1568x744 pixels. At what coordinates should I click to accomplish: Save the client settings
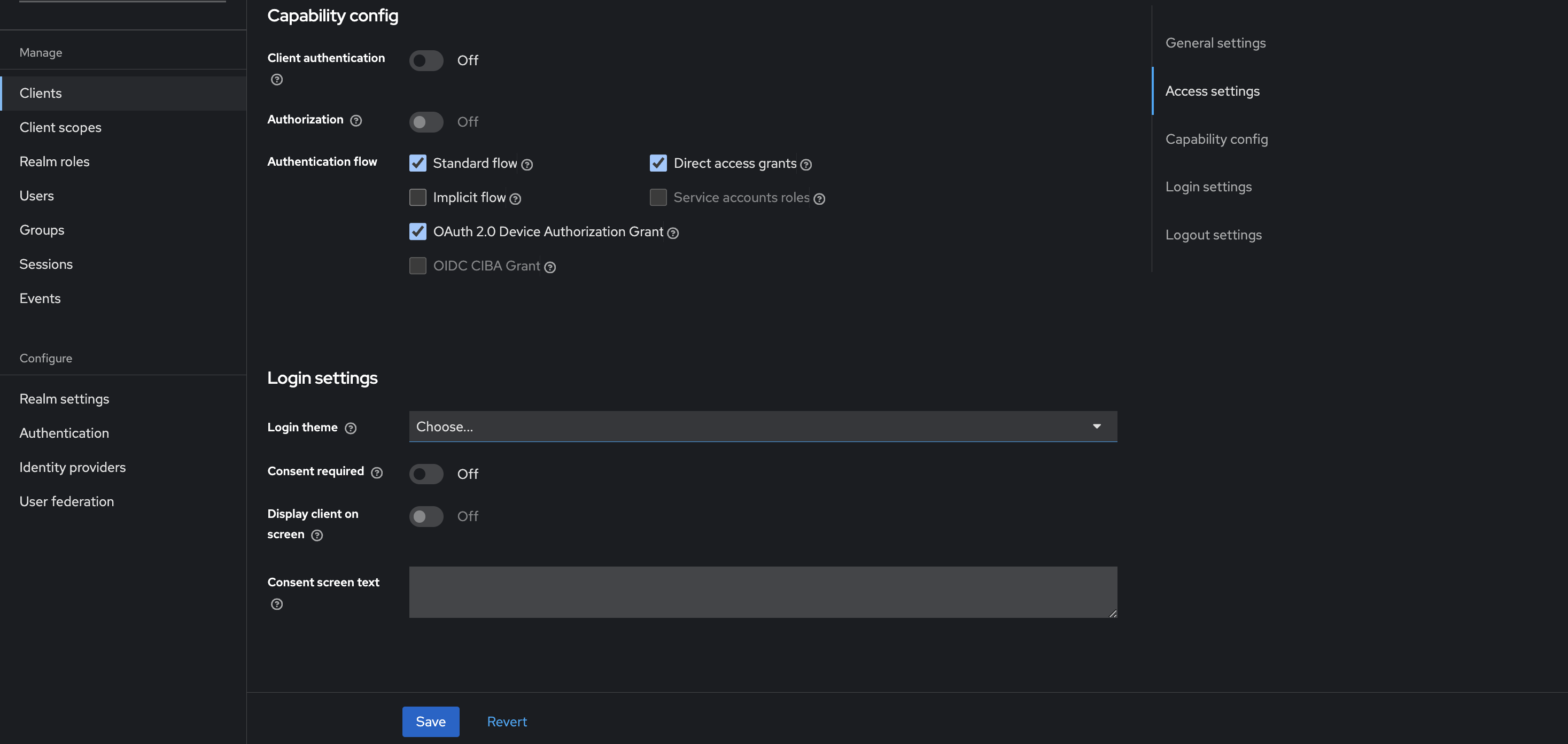click(430, 722)
